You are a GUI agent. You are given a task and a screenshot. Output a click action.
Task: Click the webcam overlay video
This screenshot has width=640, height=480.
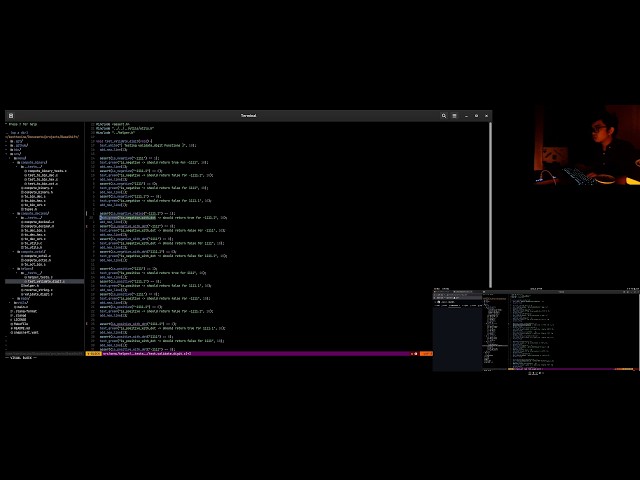[587, 145]
